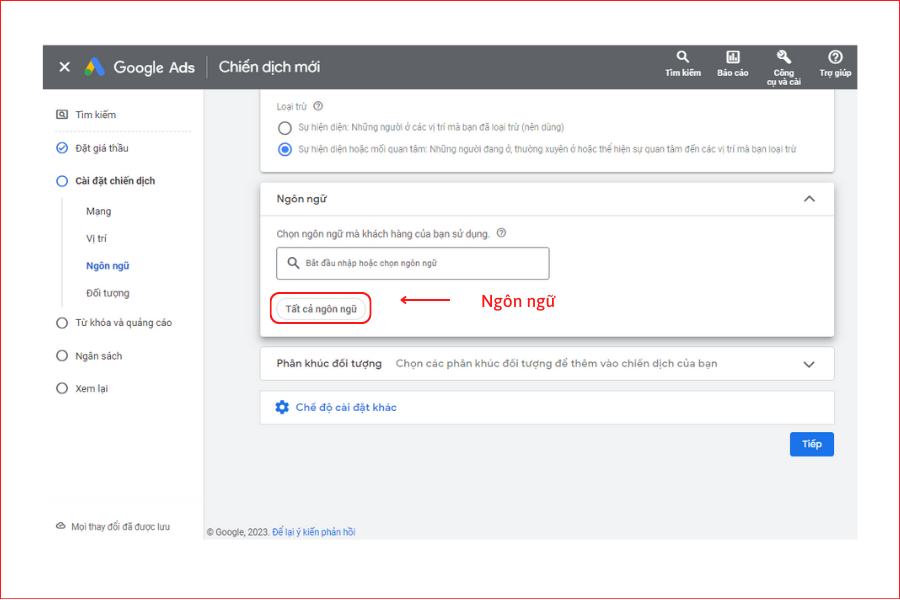The height and width of the screenshot is (600, 900).
Task: Select the Sự hiện diện exclusion option
Action: pyautogui.click(x=285, y=127)
